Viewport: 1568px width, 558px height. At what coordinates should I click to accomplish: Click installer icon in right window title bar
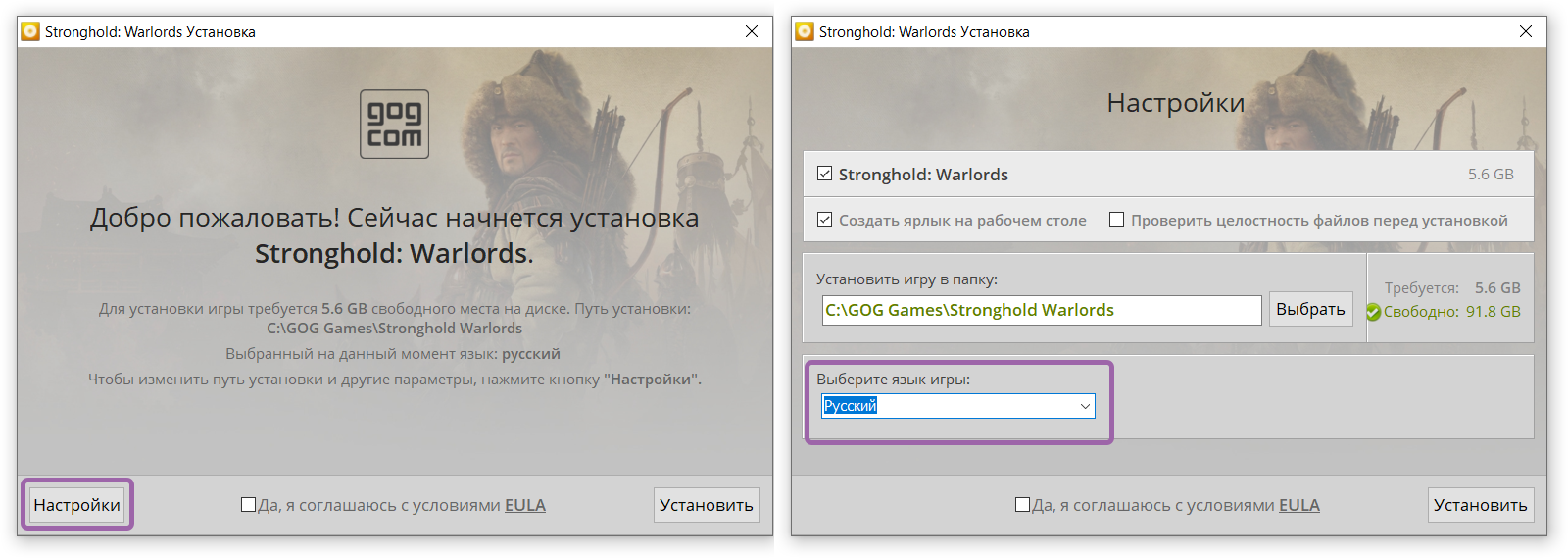806,31
